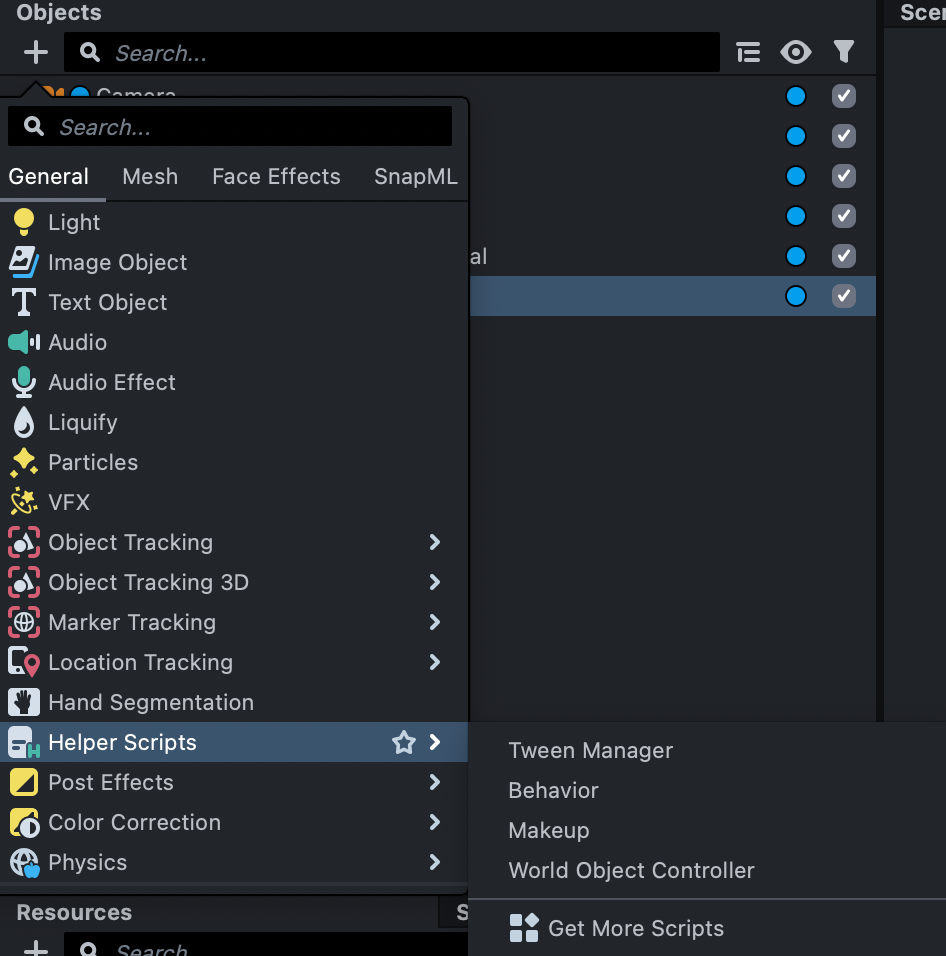Open the scene layers filter icon
The height and width of the screenshot is (956, 946).
tap(843, 52)
